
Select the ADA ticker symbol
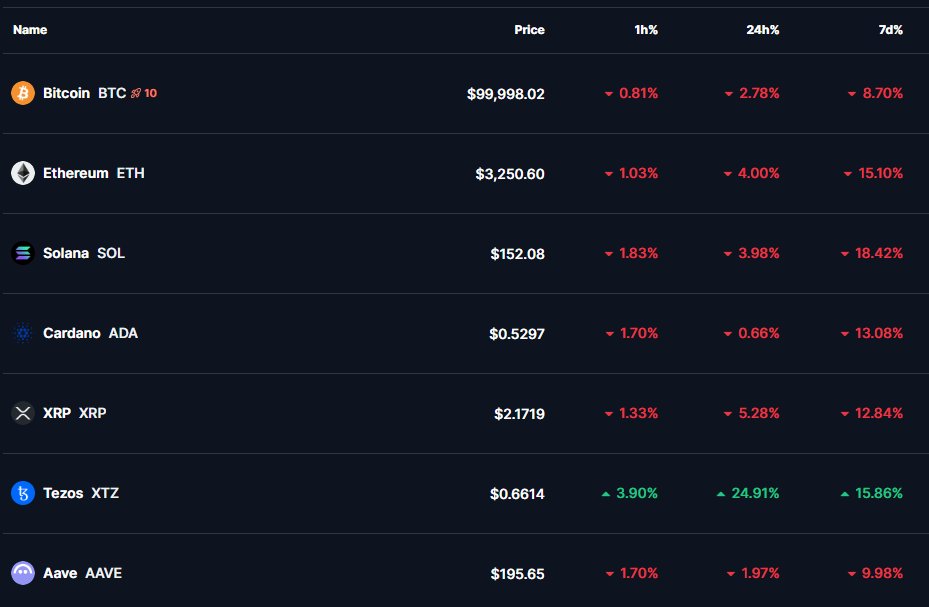tap(123, 333)
